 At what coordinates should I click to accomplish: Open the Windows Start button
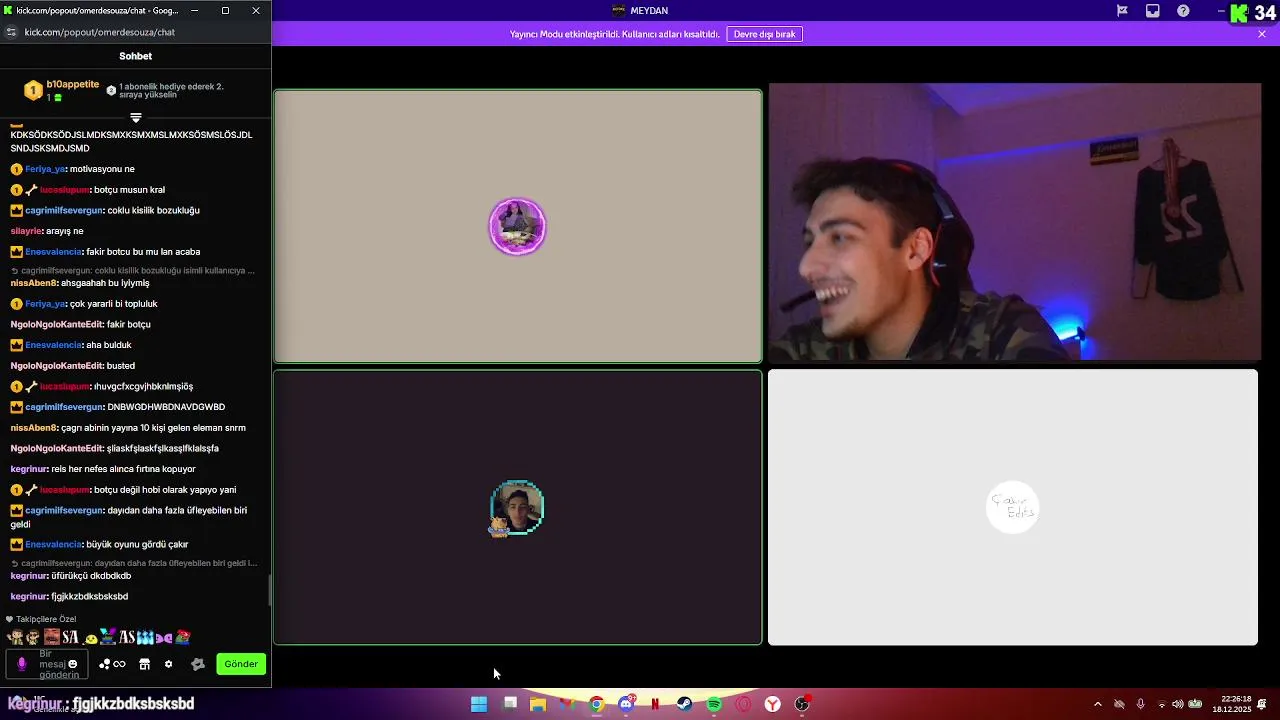click(x=479, y=704)
